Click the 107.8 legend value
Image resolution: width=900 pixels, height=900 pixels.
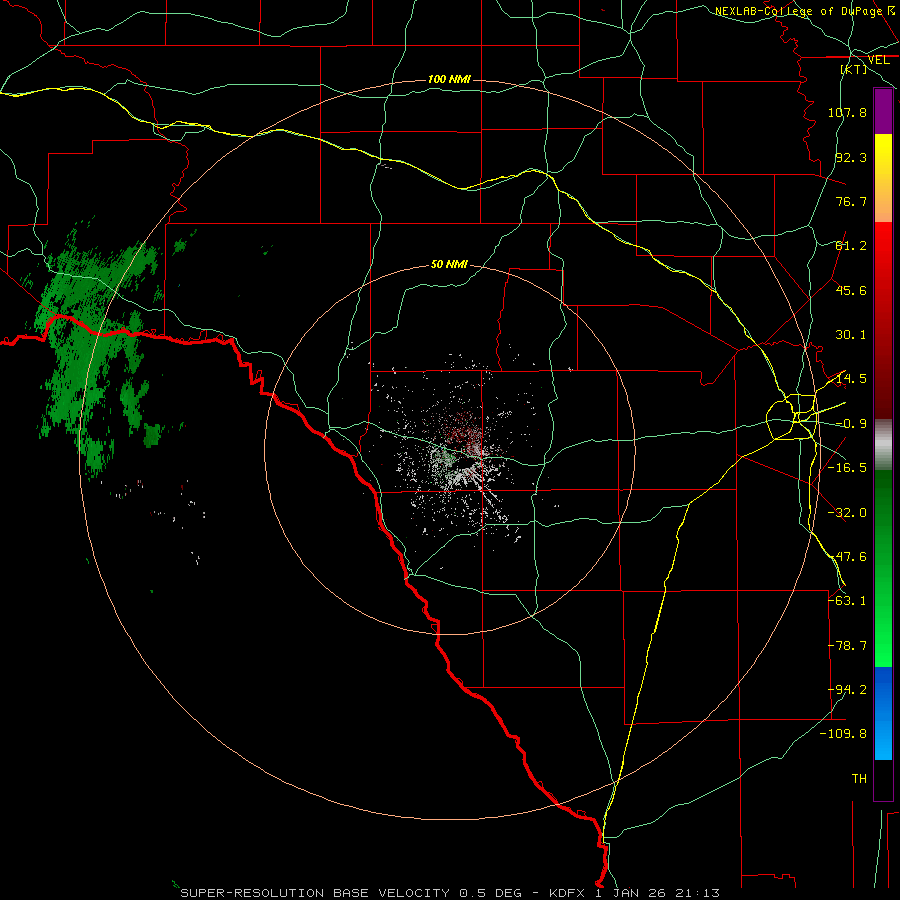(847, 112)
